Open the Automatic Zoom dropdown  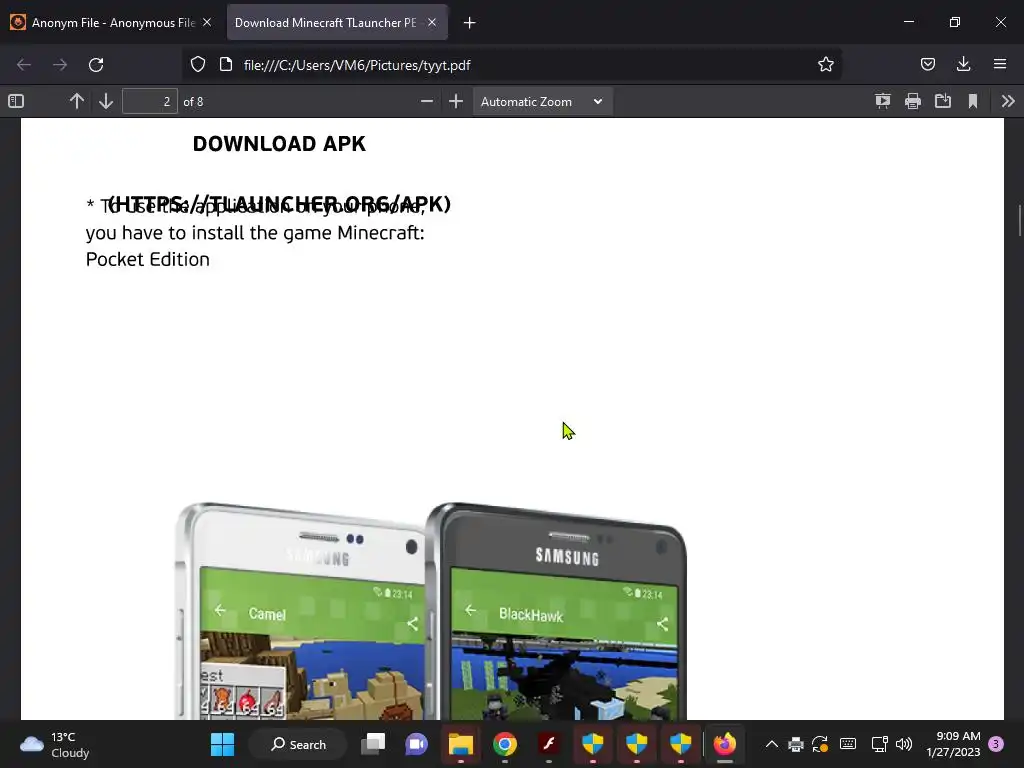[x=542, y=101]
